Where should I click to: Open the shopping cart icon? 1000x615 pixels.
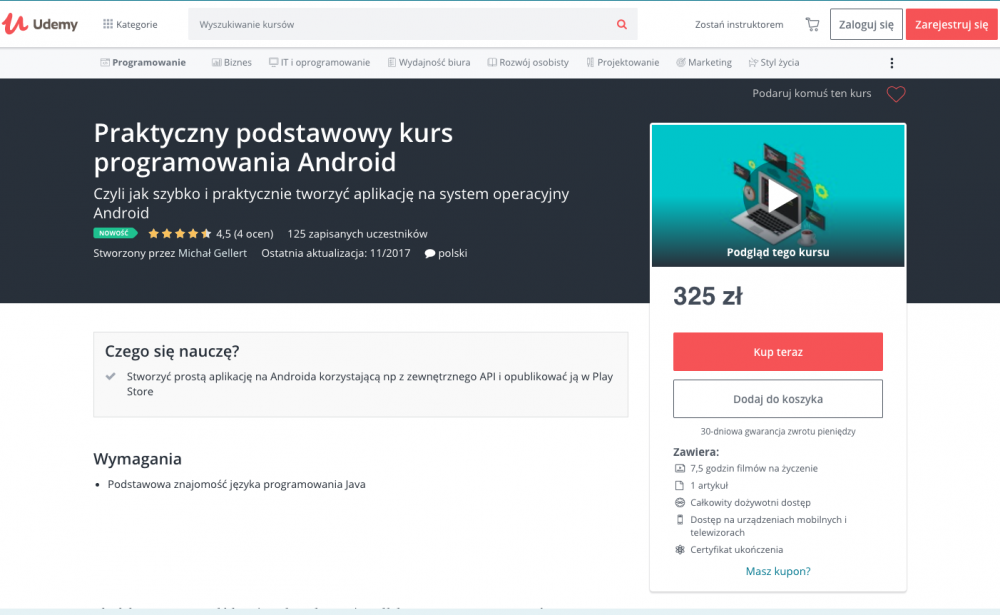pos(812,24)
